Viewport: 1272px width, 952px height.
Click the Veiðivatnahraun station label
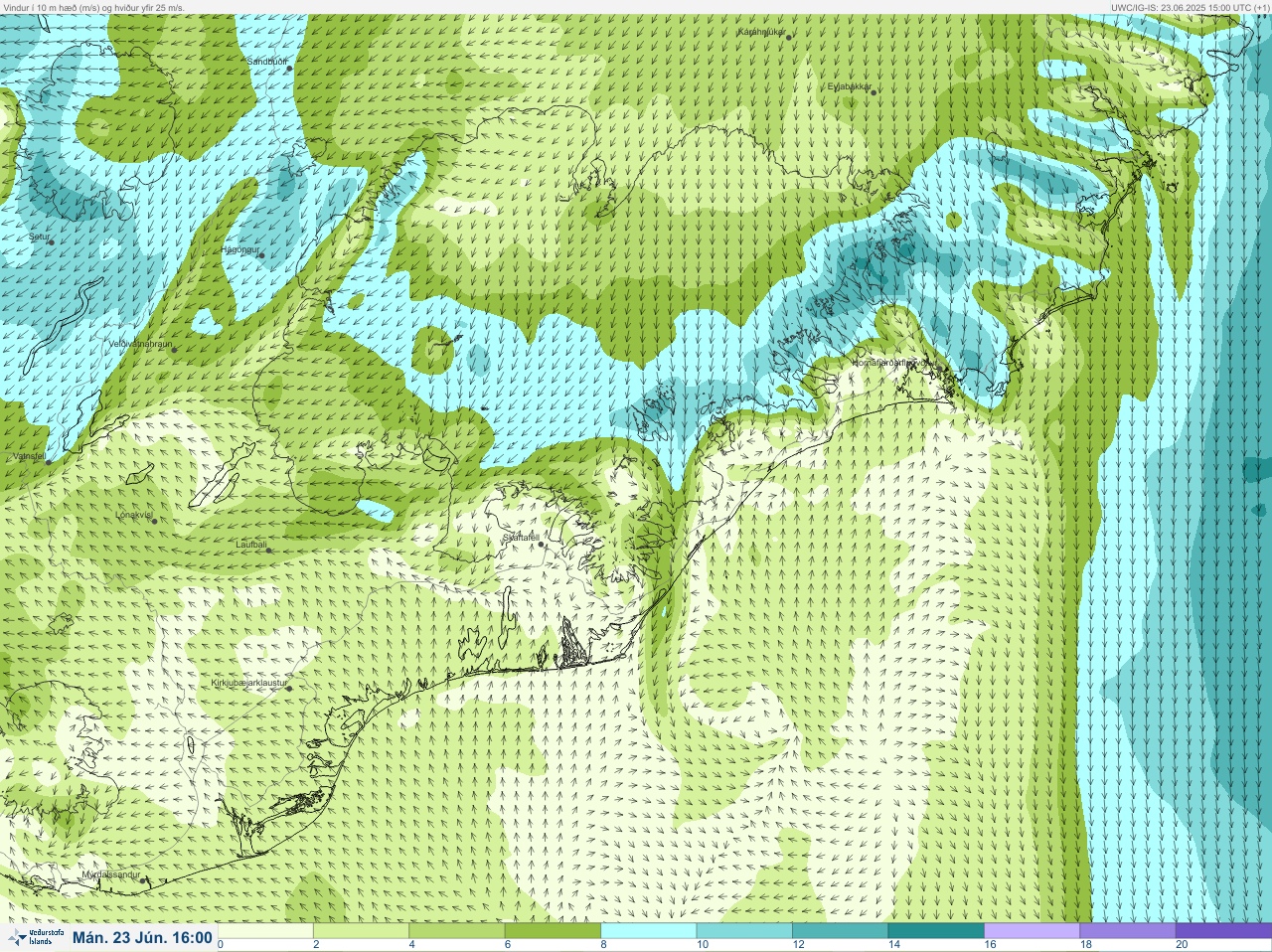point(140,344)
